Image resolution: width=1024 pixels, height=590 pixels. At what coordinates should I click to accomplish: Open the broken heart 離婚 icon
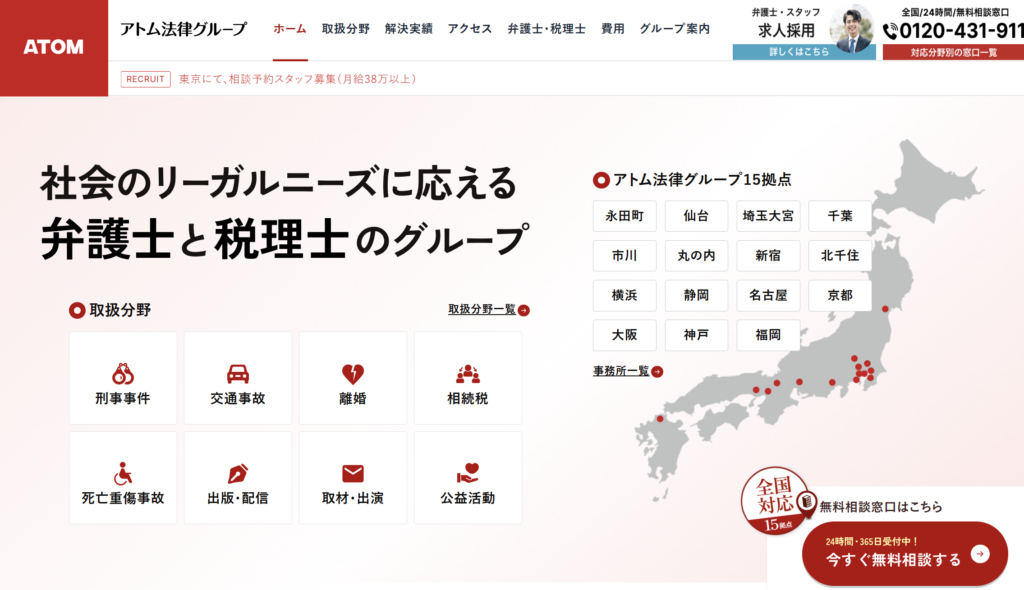tap(353, 374)
